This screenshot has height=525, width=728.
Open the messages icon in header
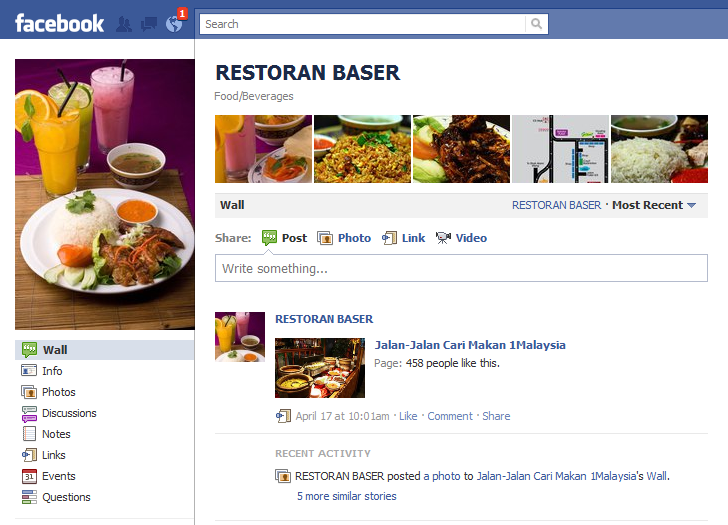[149, 24]
